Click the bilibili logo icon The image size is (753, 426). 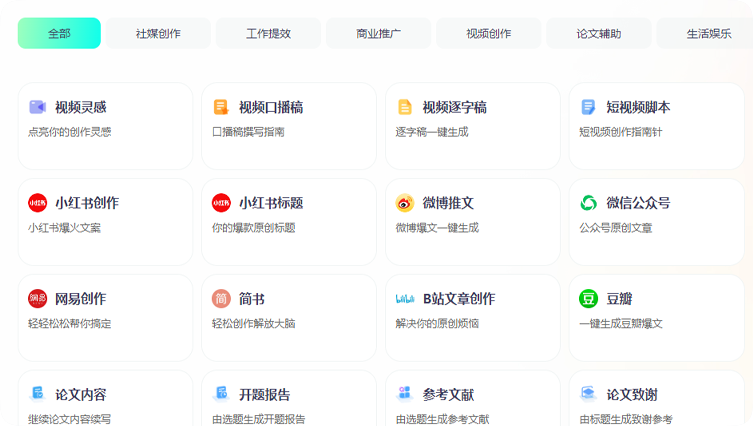click(x=405, y=299)
